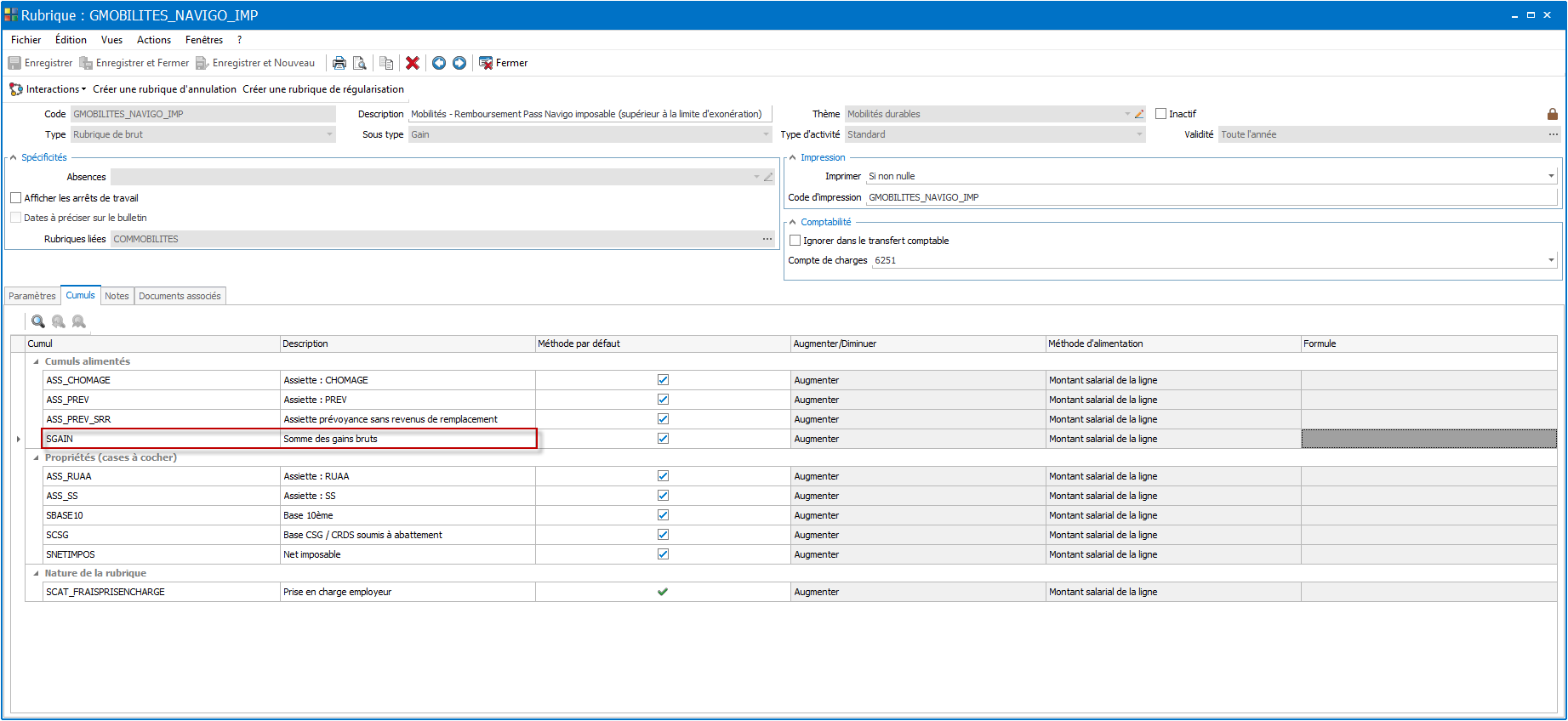Open print preview icon
The width and height of the screenshot is (1568, 721).
[360, 63]
